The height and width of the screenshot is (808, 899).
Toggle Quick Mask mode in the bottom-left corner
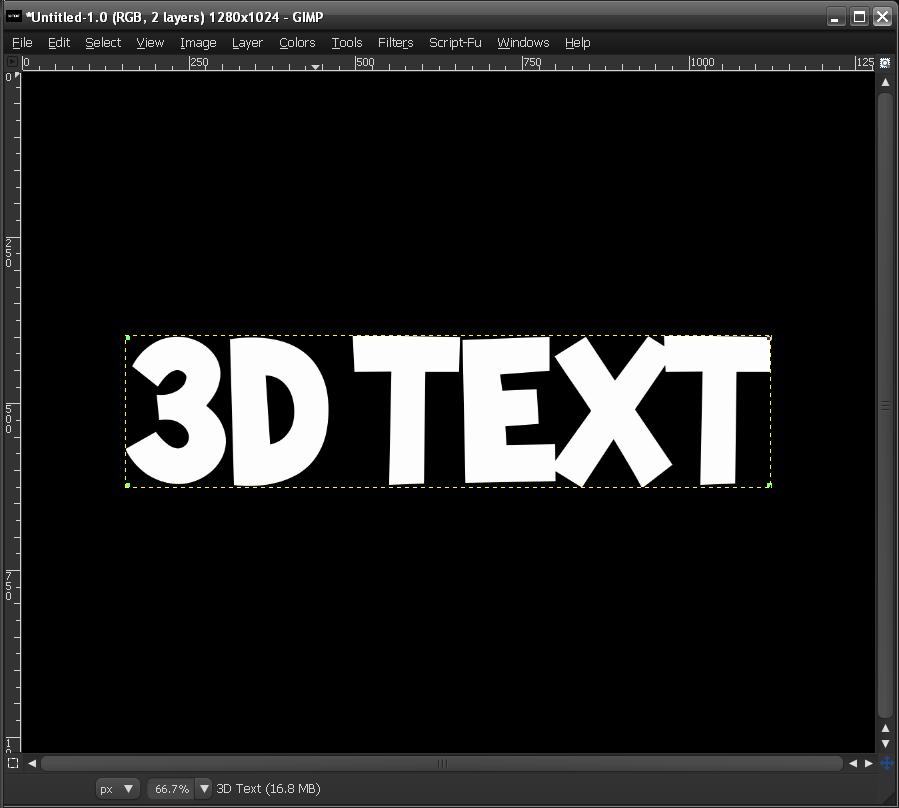12,763
